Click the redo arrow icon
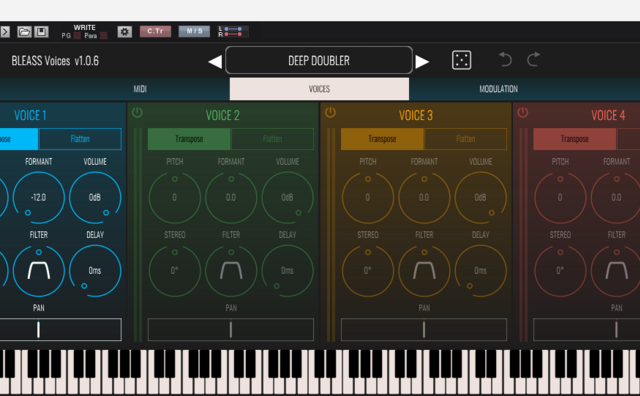 click(x=533, y=60)
